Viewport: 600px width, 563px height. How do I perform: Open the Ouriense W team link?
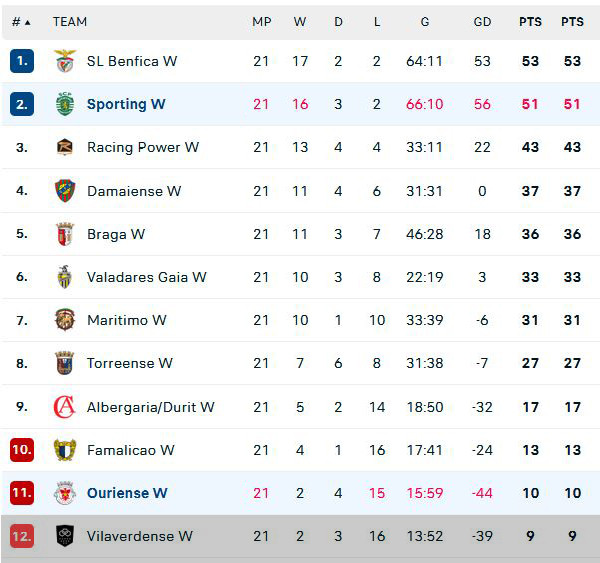127,493
